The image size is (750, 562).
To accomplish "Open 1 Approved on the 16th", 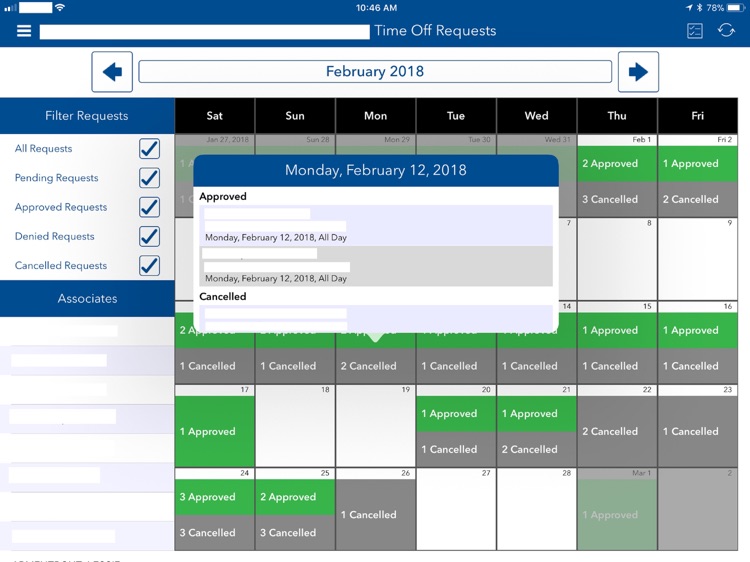I will 698,330.
